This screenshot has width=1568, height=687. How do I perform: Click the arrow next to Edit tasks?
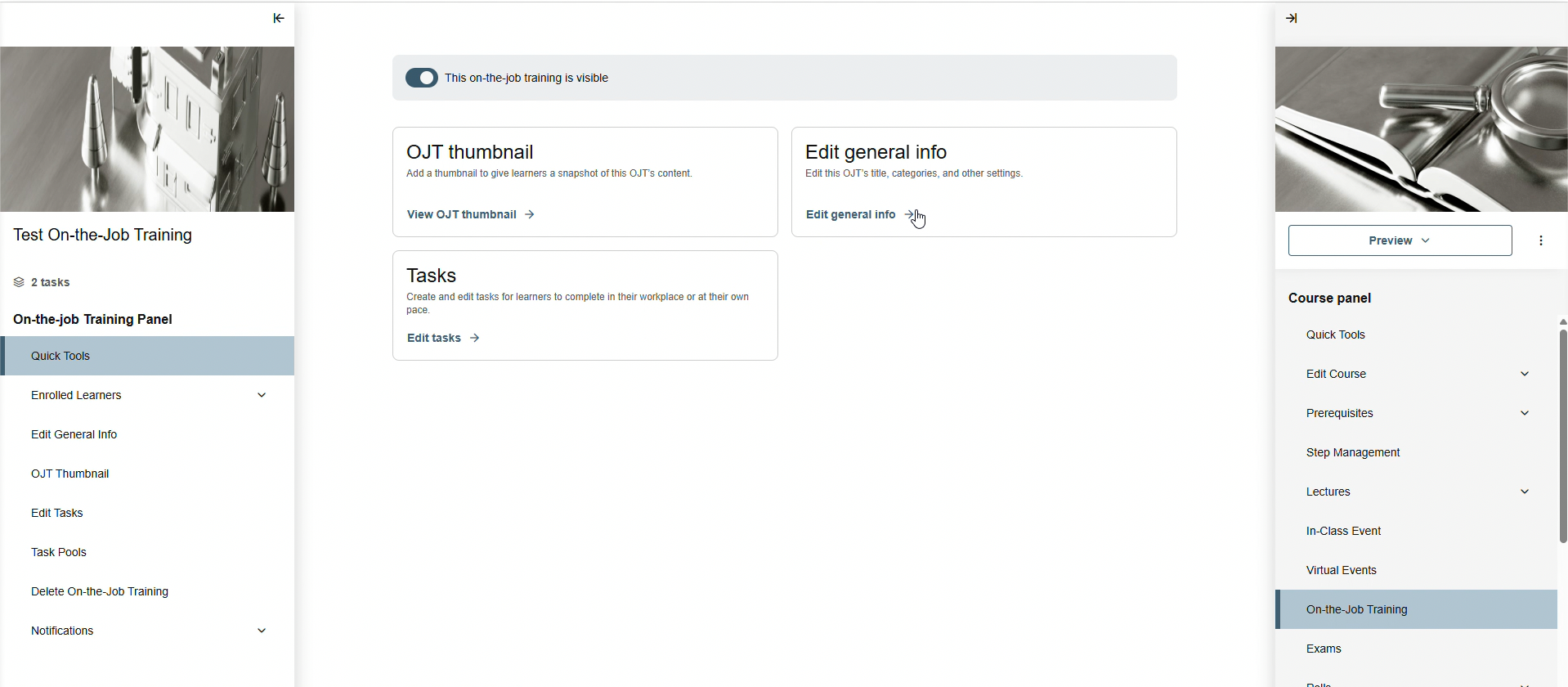(x=475, y=338)
